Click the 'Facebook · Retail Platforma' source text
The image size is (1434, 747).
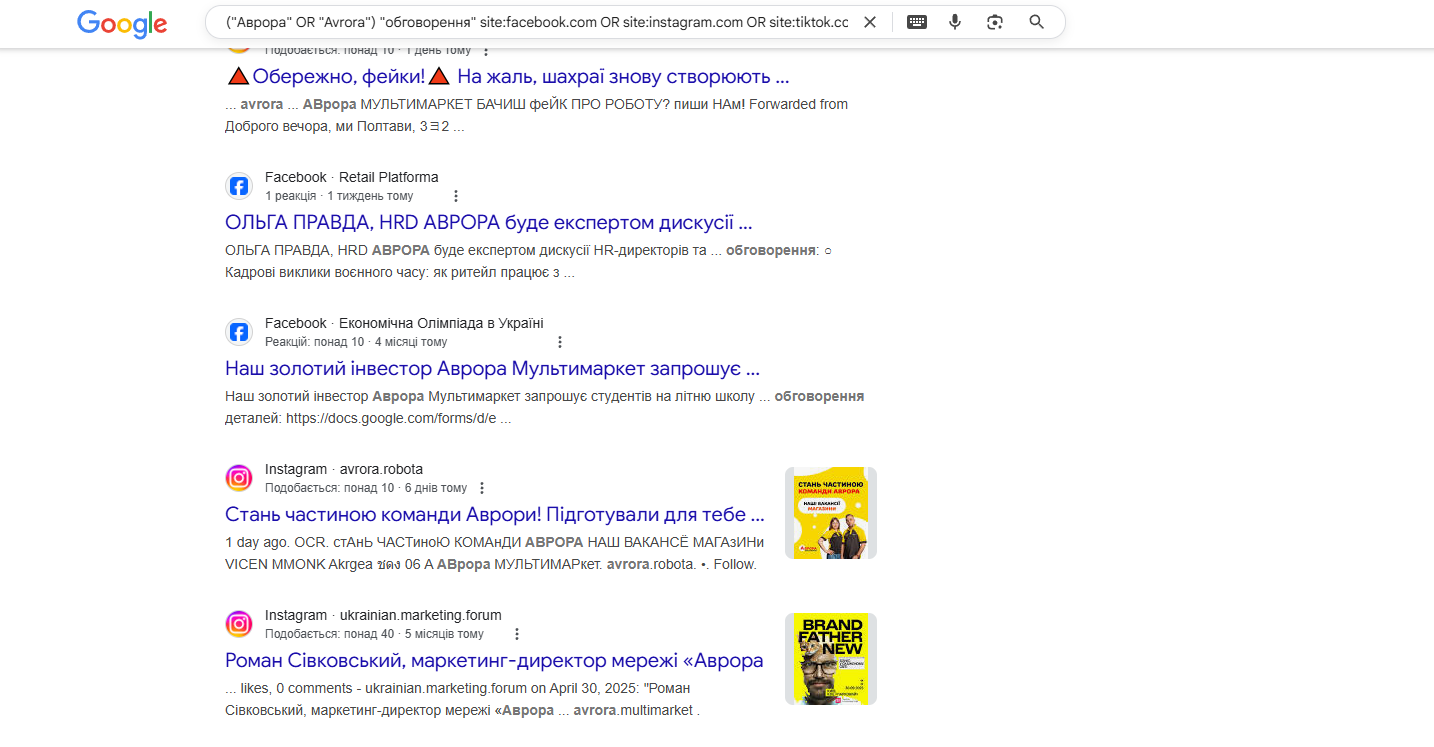pos(352,177)
